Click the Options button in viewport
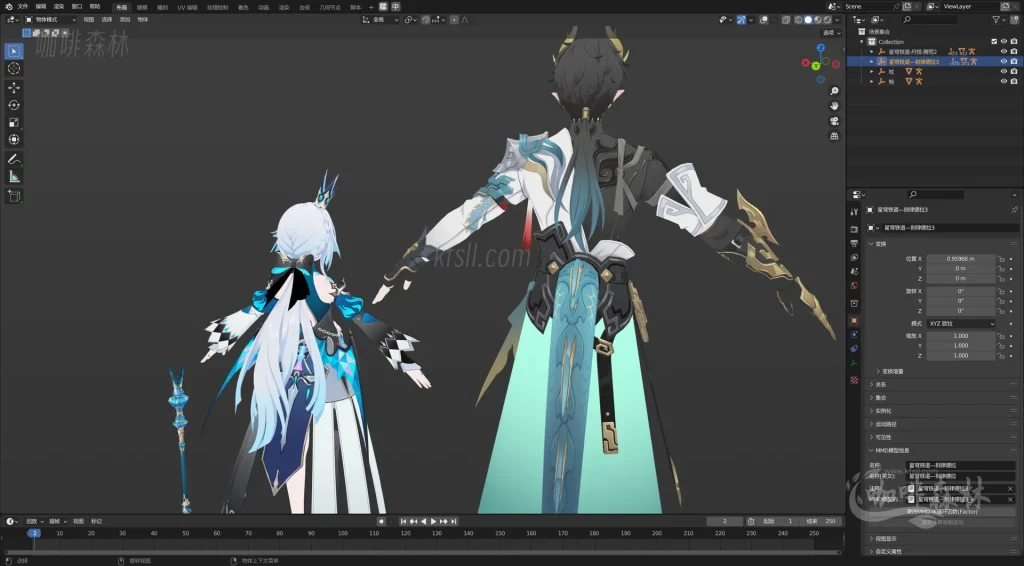 [x=831, y=33]
